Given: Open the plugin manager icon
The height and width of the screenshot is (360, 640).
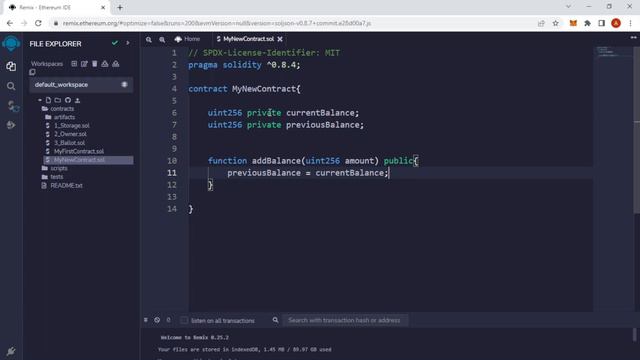Looking at the screenshot, I should click(11, 351).
